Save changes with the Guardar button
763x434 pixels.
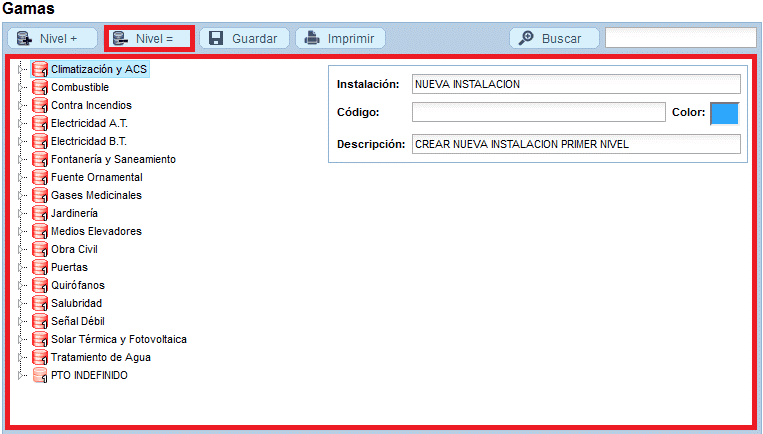[x=244, y=39]
